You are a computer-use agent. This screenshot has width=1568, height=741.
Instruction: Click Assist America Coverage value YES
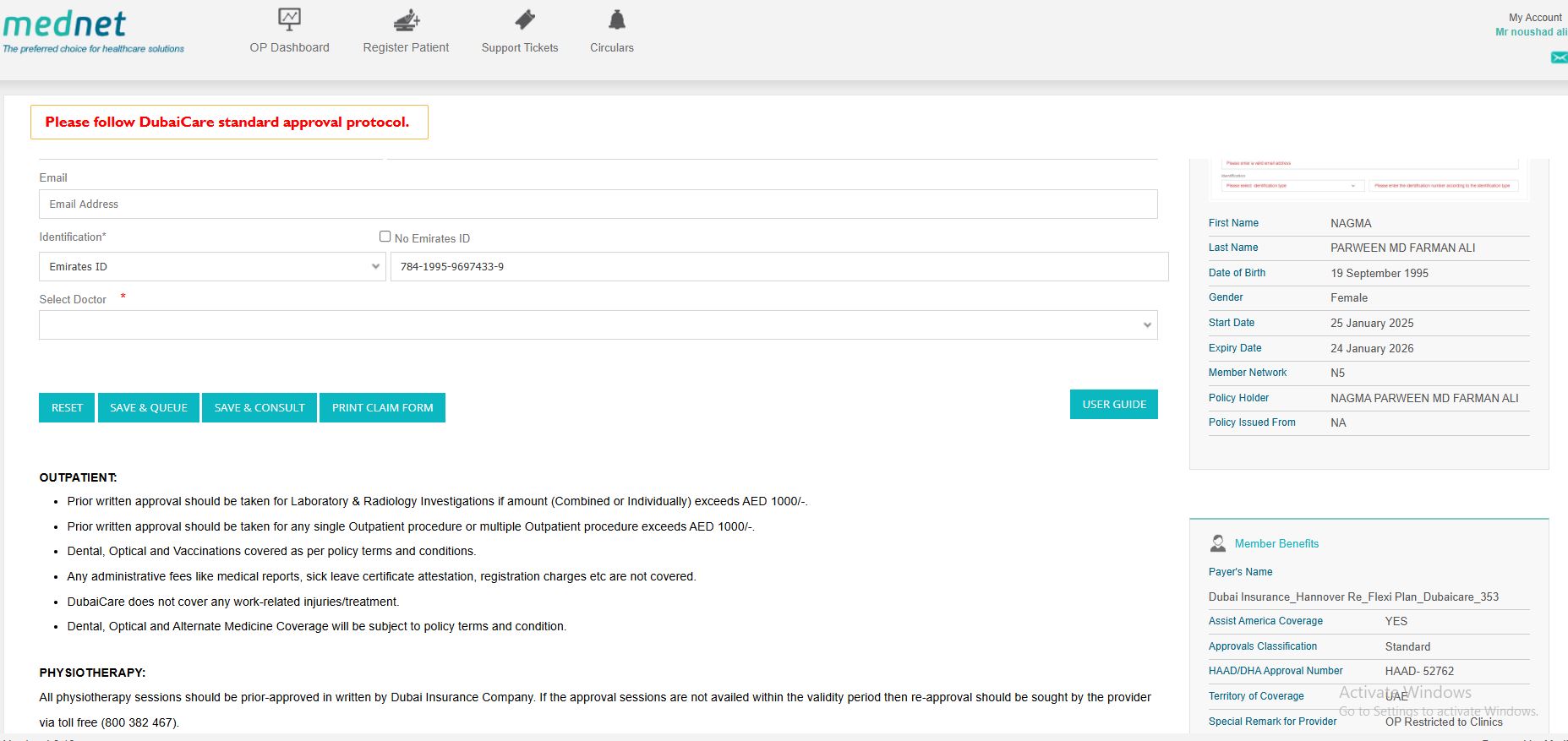[1396, 621]
